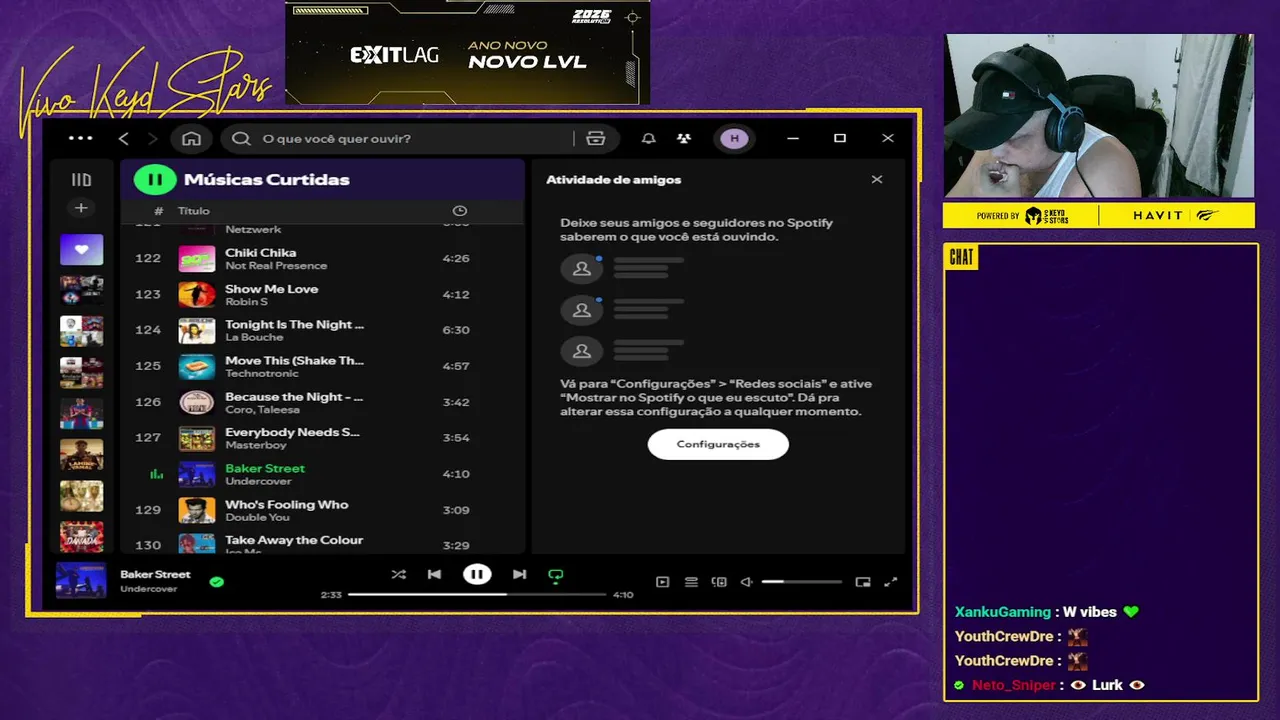This screenshot has width=1280, height=720.
Task: Click the streamer webcam feed
Action: pyautogui.click(x=1099, y=116)
